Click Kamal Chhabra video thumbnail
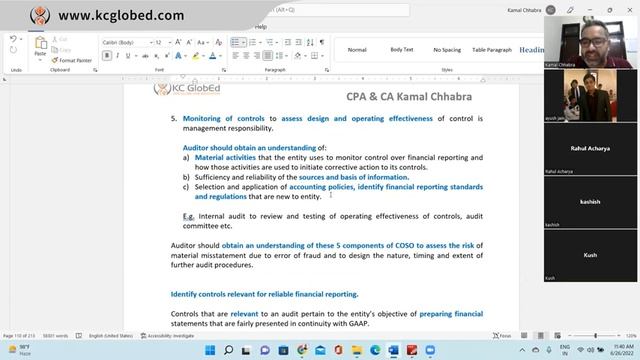The image size is (640, 360). pos(590,42)
